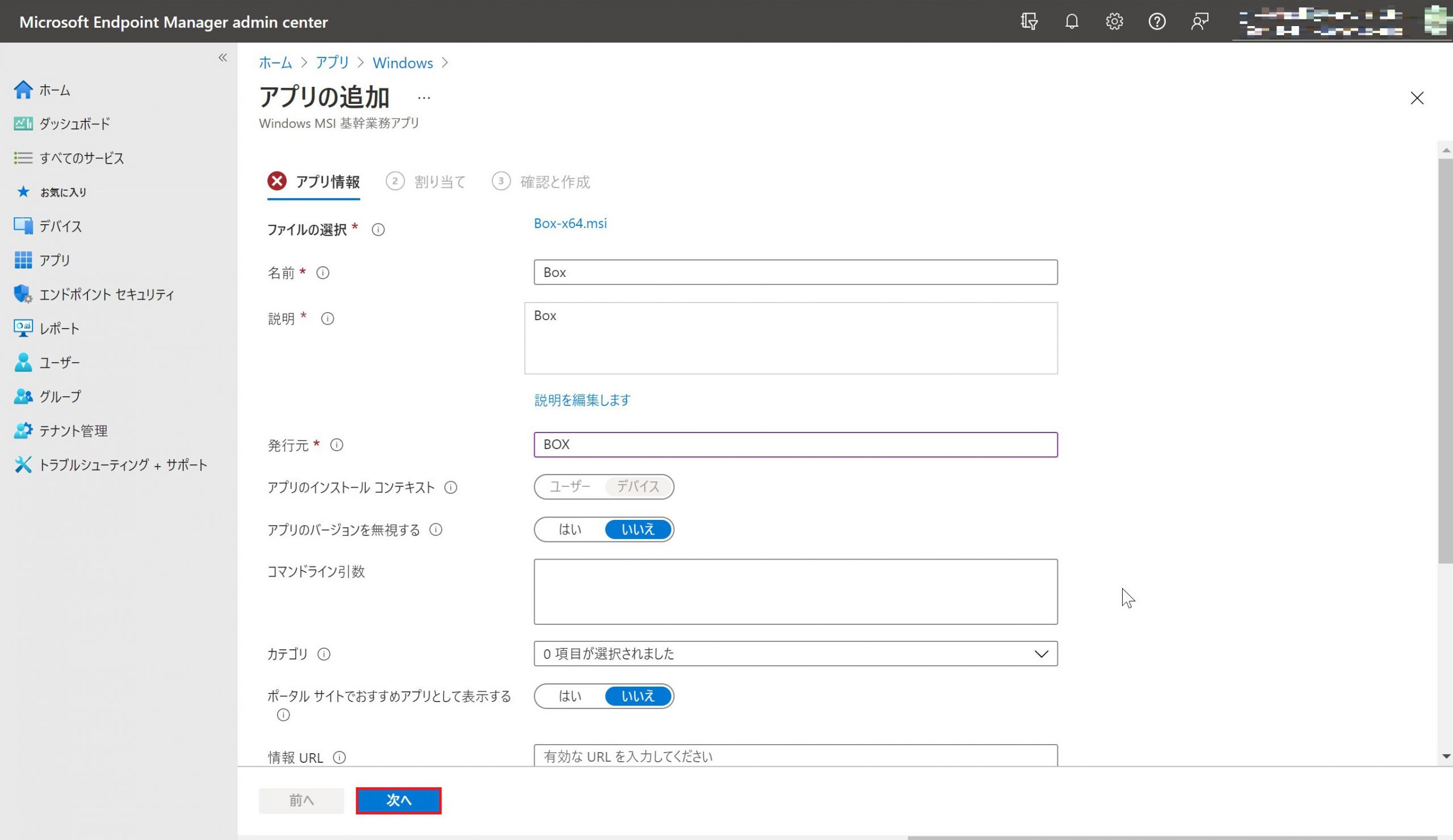
Task: Open the more options ellipsis menu
Action: (424, 98)
